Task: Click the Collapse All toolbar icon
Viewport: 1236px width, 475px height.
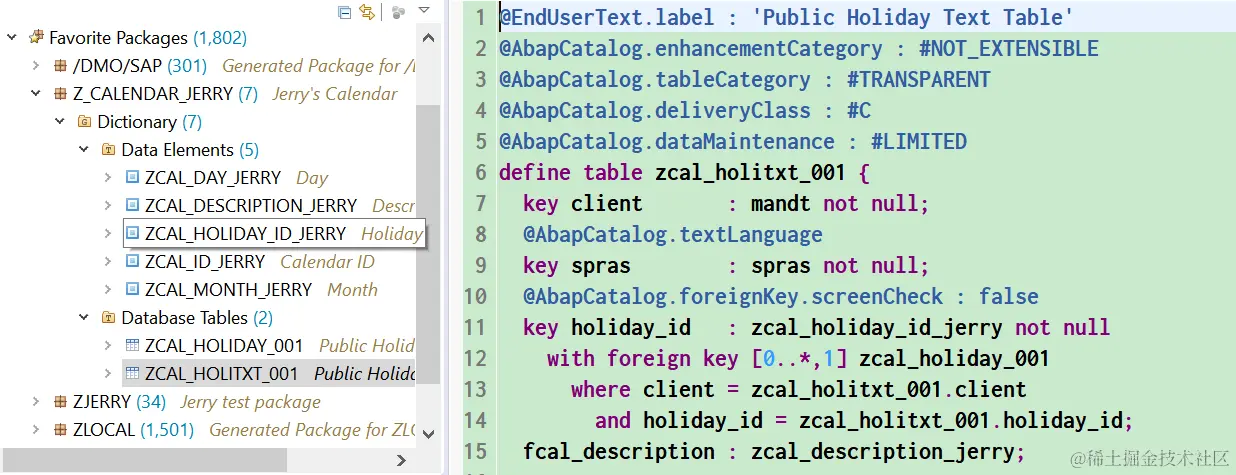Action: pos(345,12)
